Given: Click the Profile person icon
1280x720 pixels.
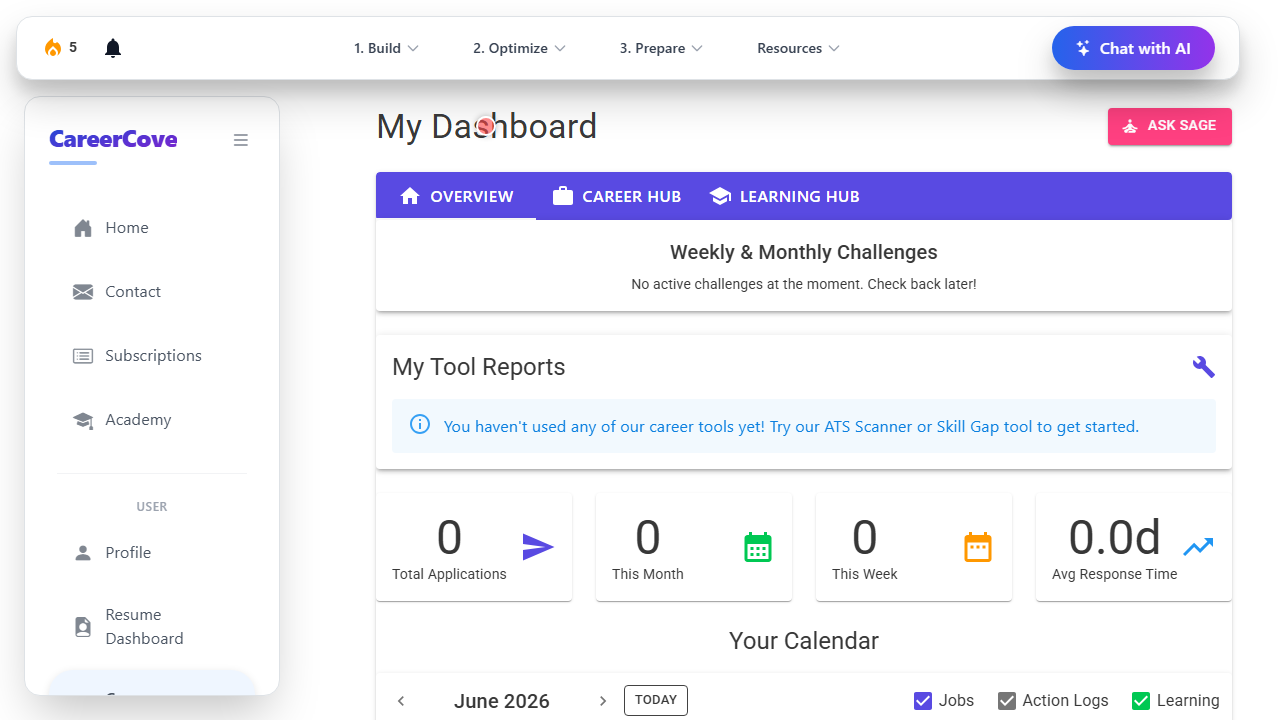Looking at the screenshot, I should (x=83, y=553).
